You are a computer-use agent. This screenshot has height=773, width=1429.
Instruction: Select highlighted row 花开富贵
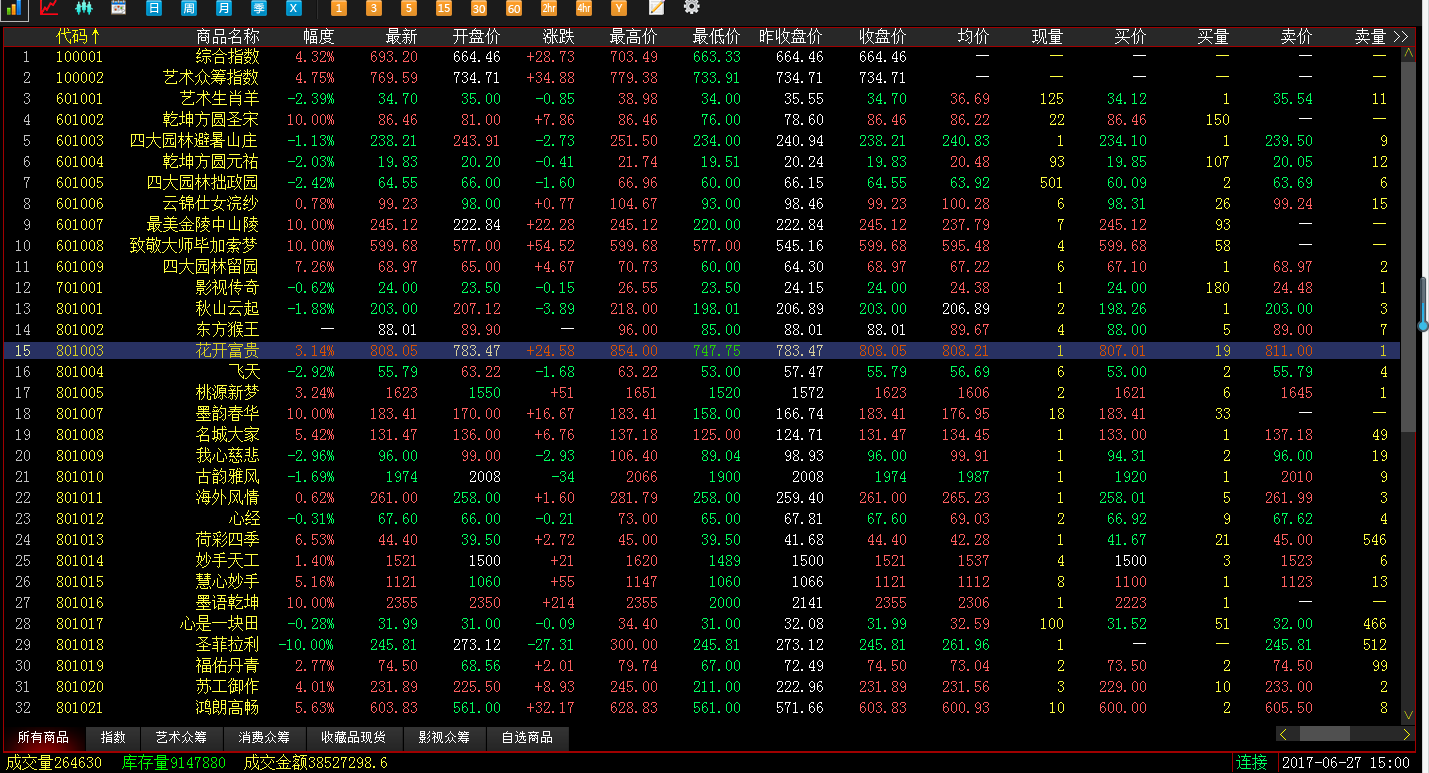(701, 350)
